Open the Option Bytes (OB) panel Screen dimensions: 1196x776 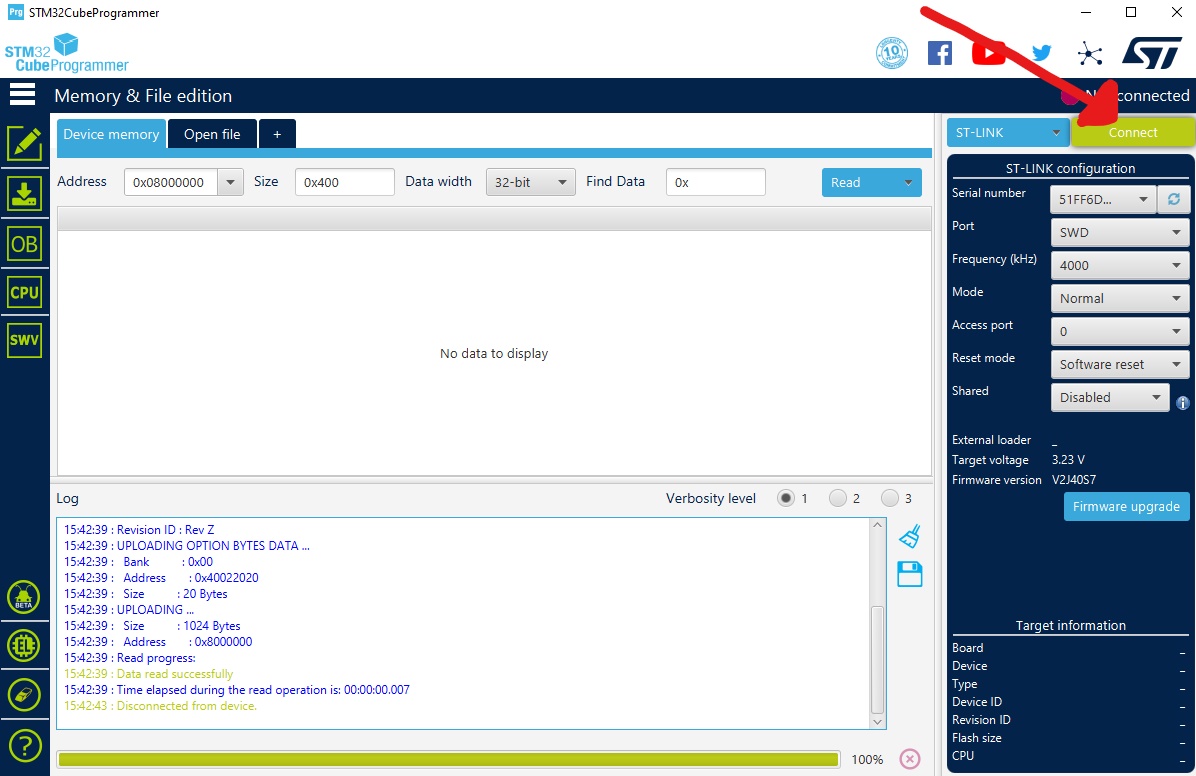point(24,244)
